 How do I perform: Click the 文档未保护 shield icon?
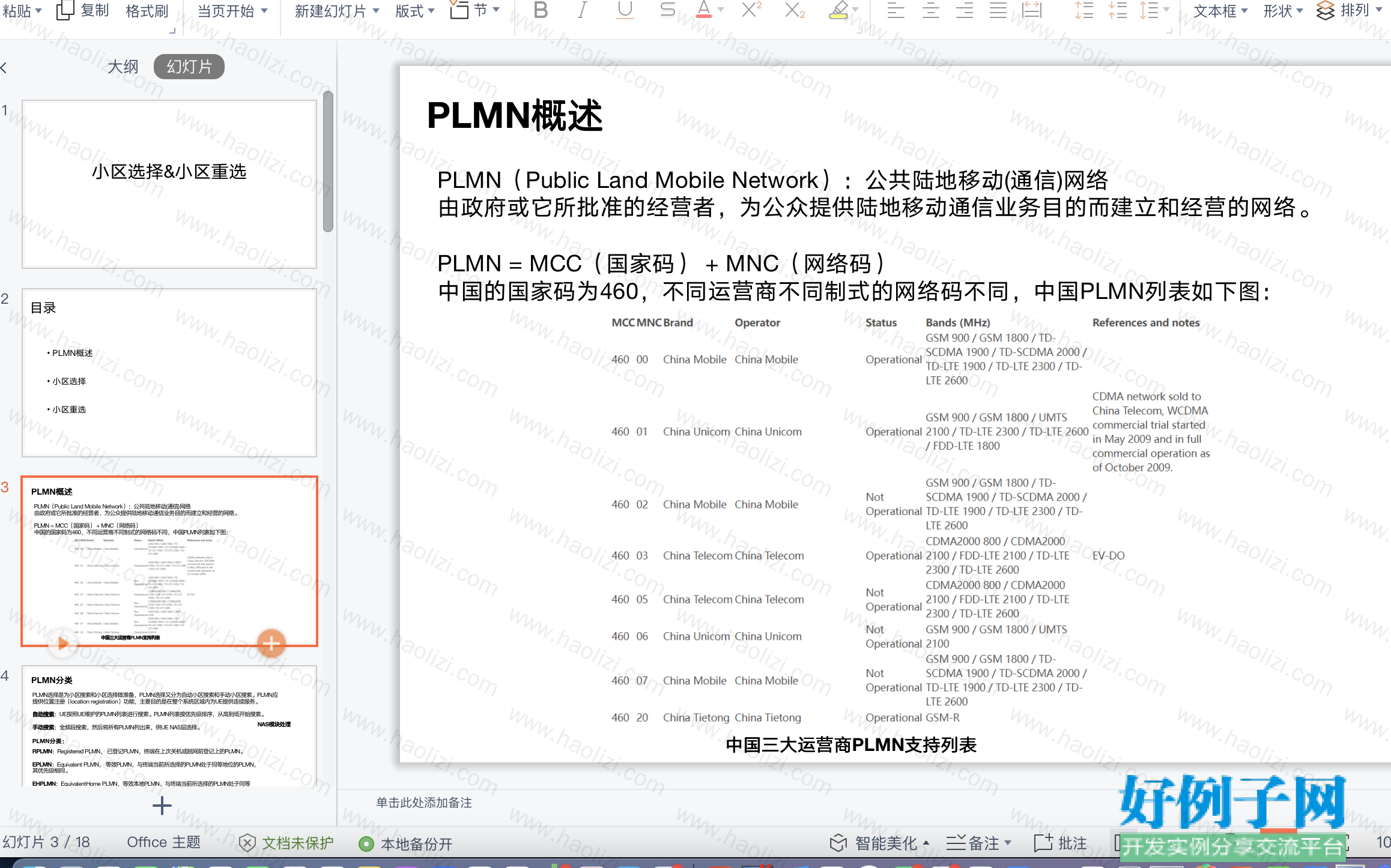247,843
